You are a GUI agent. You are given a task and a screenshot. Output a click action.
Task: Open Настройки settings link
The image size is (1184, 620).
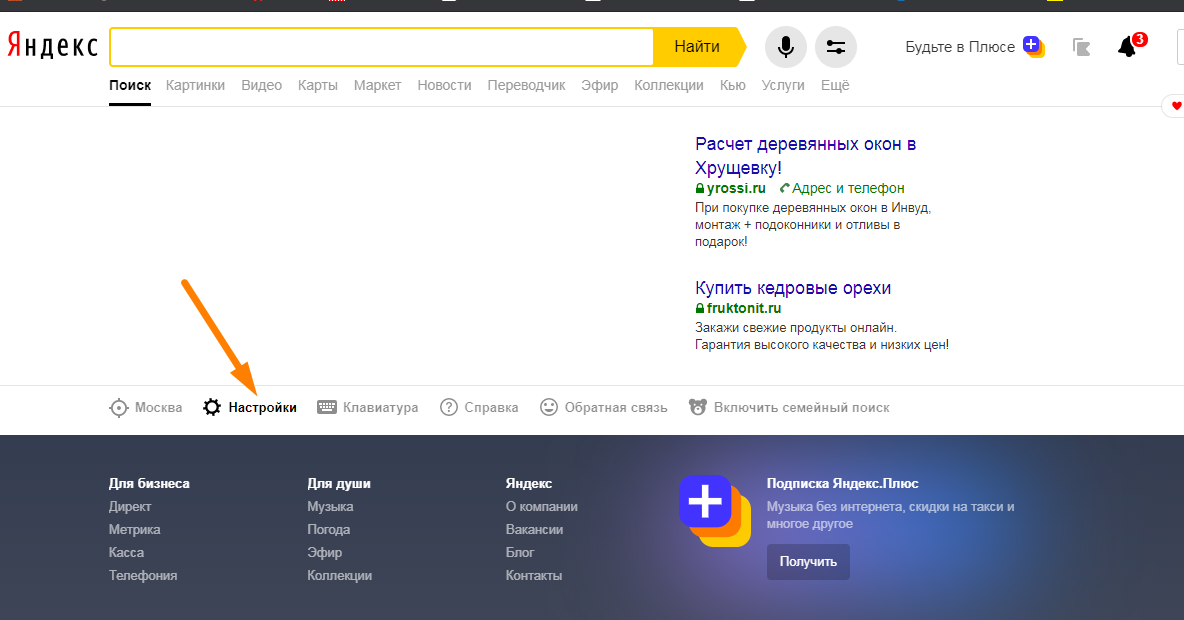[263, 407]
